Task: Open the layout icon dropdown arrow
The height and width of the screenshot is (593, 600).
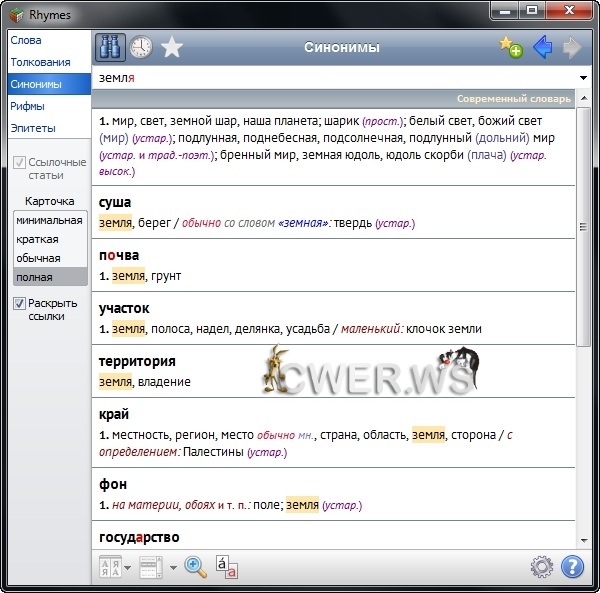Action: (173, 568)
